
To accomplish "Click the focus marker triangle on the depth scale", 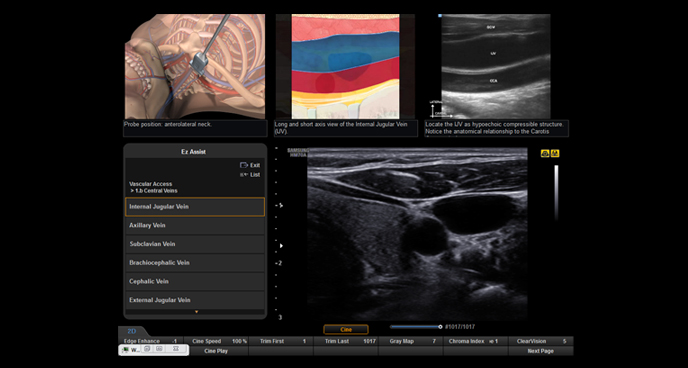I will (281, 246).
